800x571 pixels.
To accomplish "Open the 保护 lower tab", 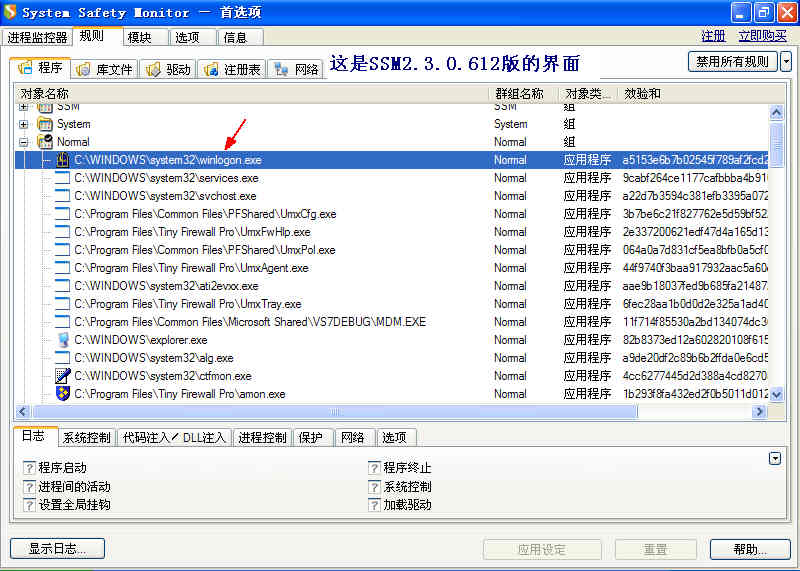I will [311, 437].
